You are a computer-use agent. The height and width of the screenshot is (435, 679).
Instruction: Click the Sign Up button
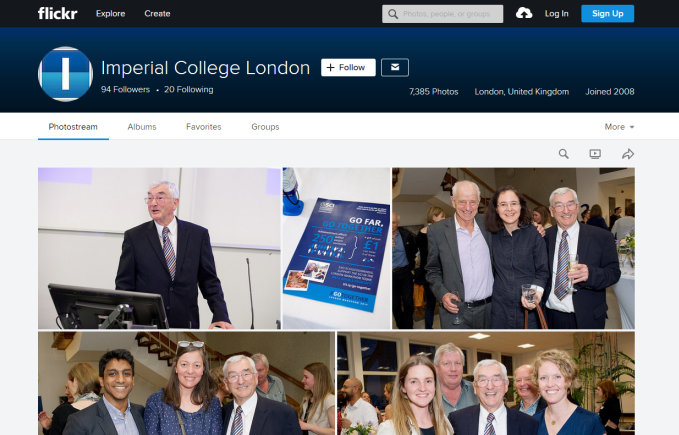point(607,13)
